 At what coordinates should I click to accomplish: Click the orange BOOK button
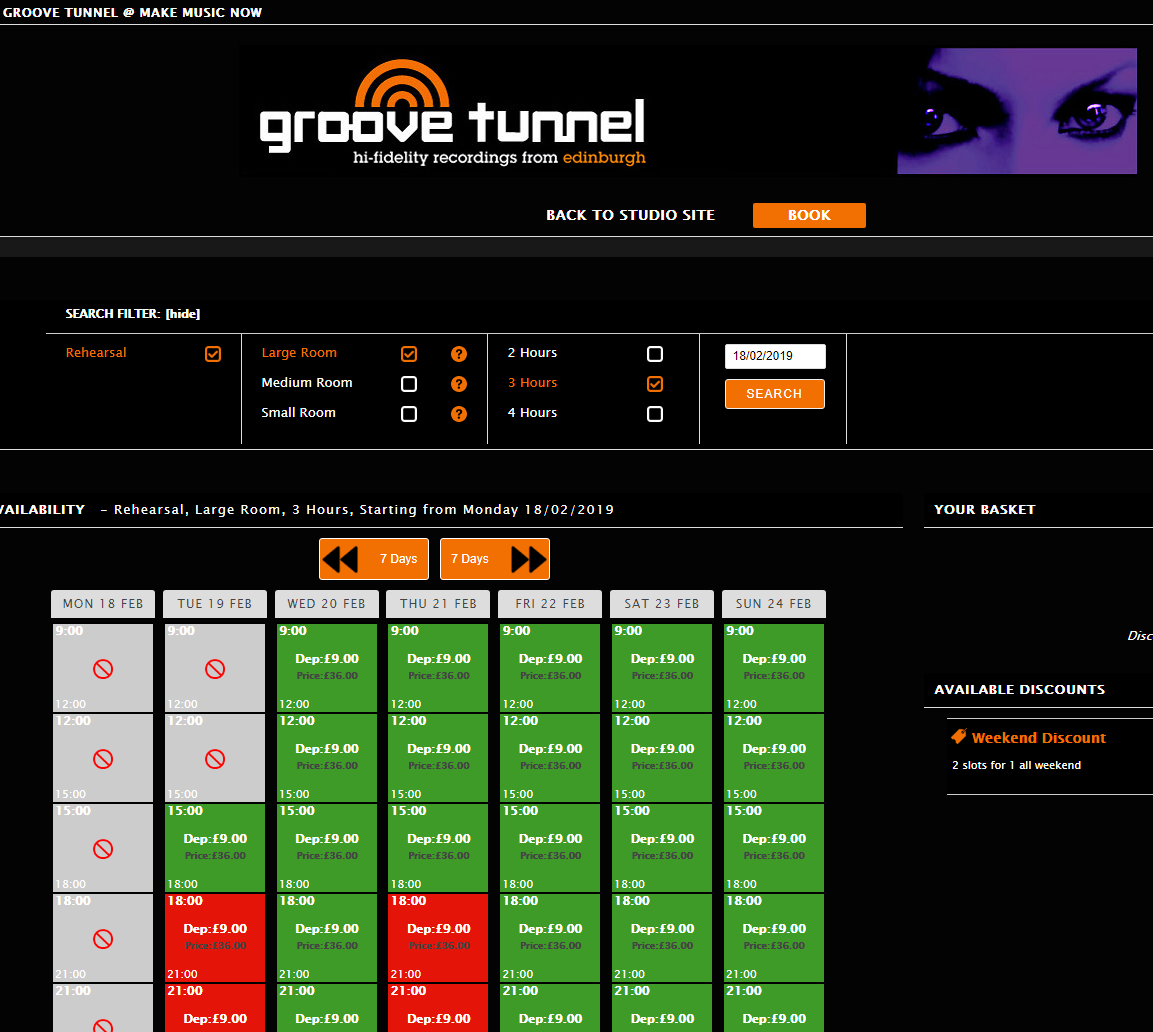(809, 215)
